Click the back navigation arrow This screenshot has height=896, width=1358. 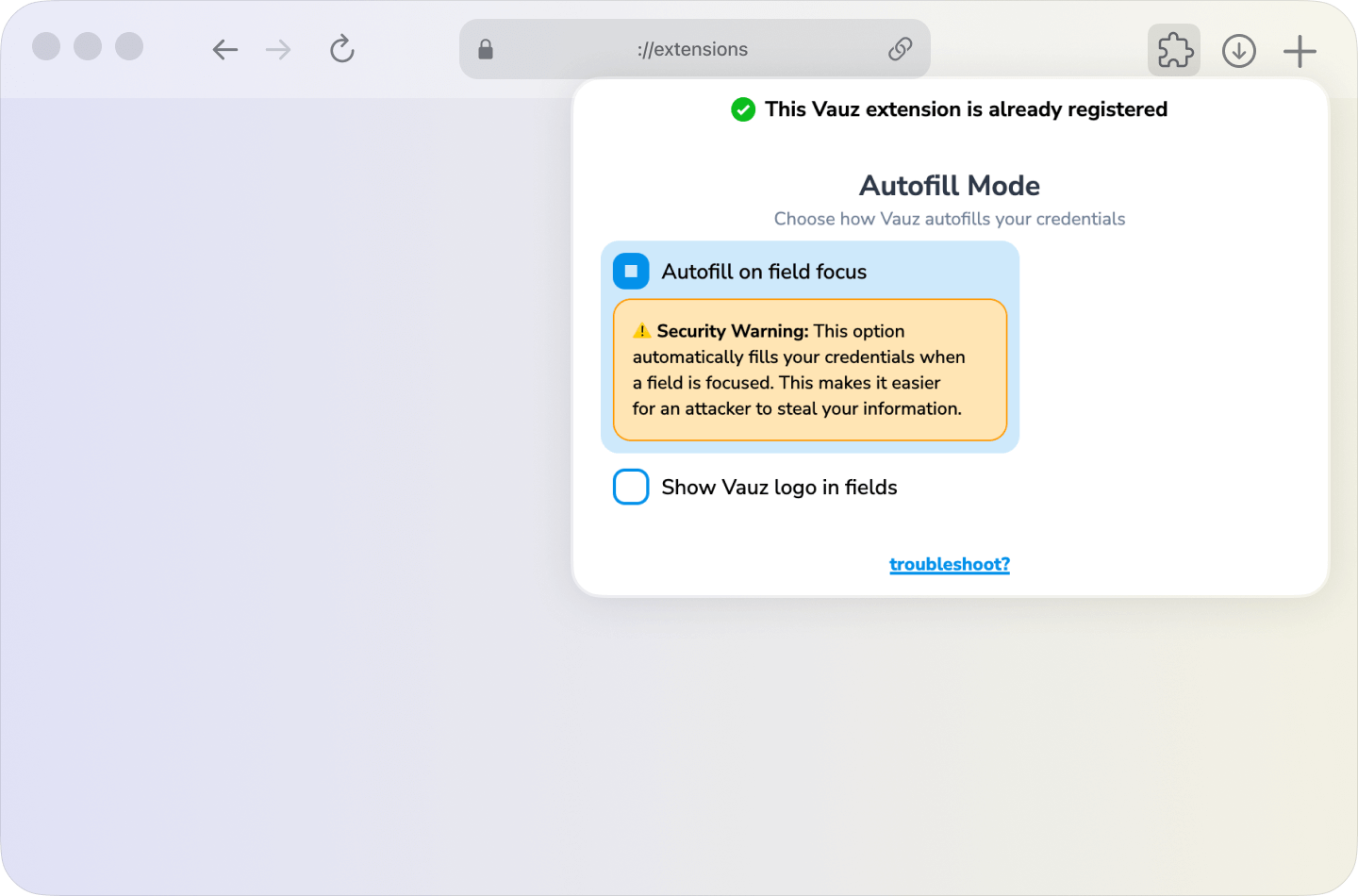point(224,49)
